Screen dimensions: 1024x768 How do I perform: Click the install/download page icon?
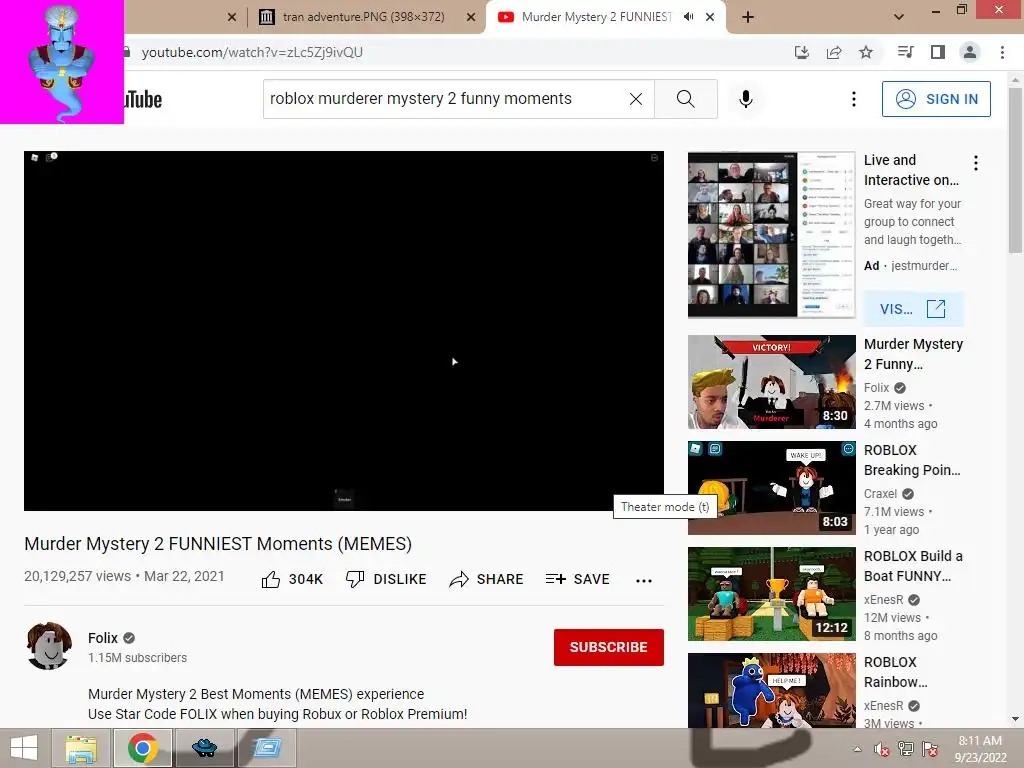pyautogui.click(x=801, y=52)
